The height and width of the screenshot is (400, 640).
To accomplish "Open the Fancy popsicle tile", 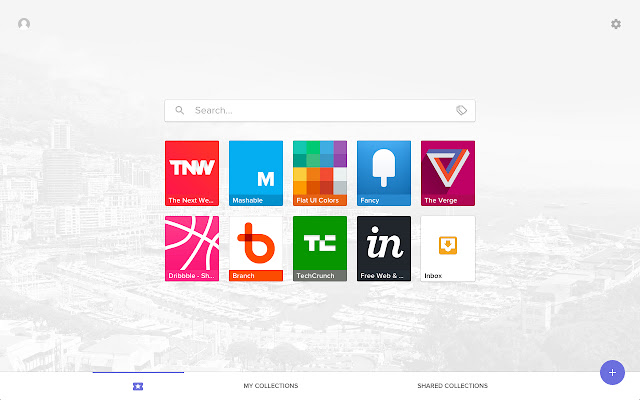I will click(x=384, y=173).
